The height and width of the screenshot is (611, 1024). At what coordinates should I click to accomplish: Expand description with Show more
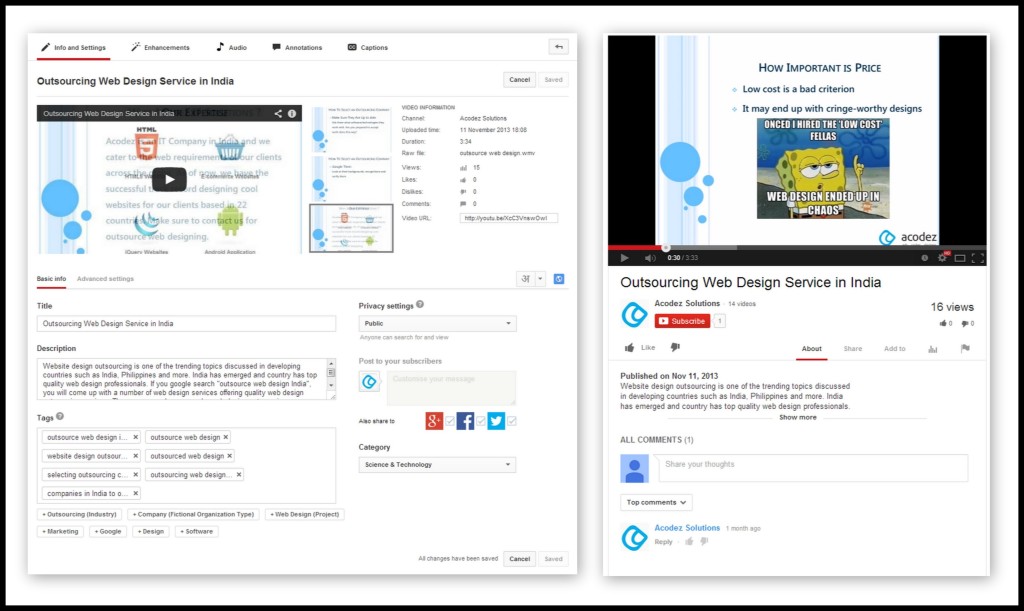[797, 417]
